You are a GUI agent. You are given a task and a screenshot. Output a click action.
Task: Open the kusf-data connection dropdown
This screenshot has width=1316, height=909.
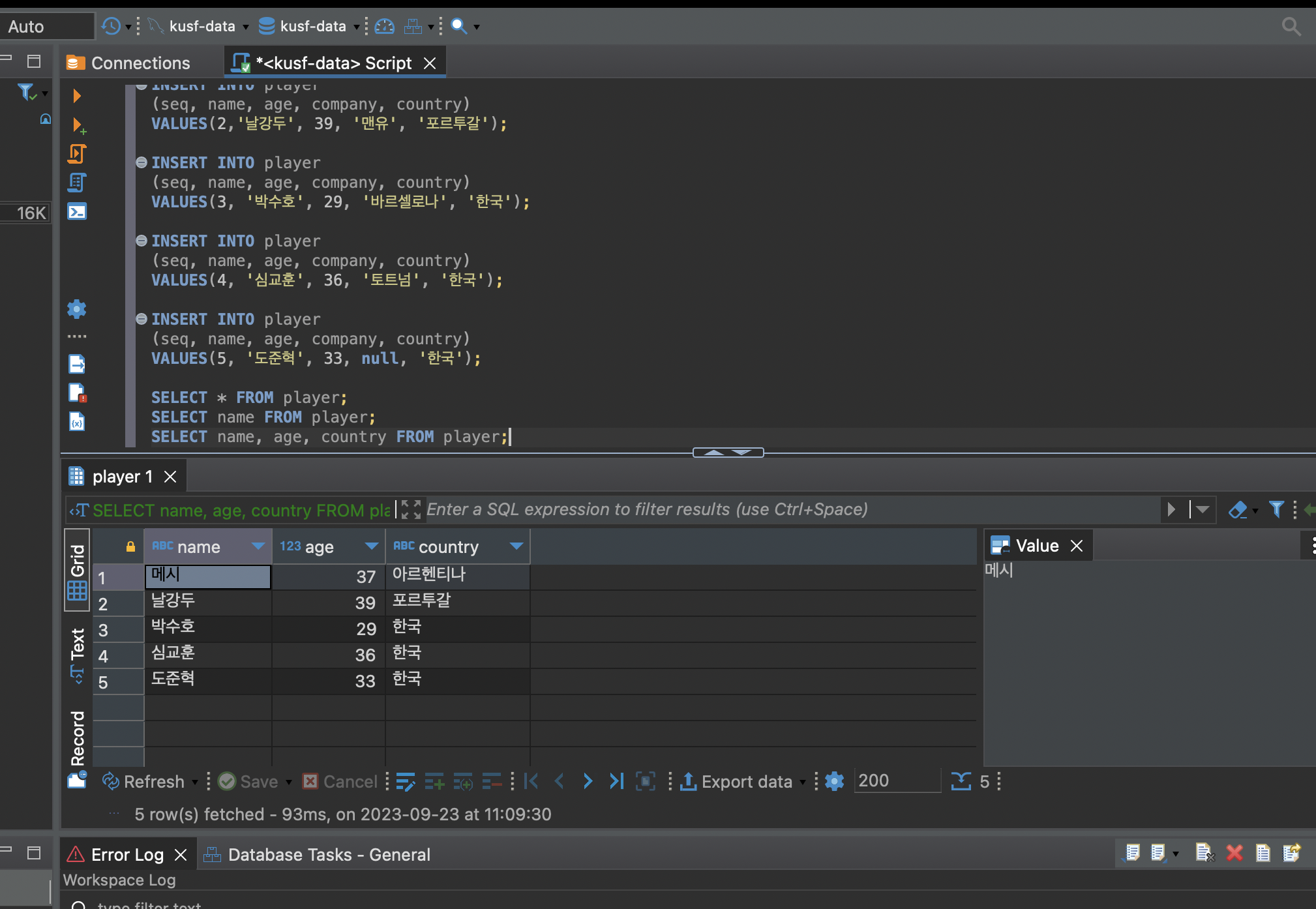coord(245,26)
